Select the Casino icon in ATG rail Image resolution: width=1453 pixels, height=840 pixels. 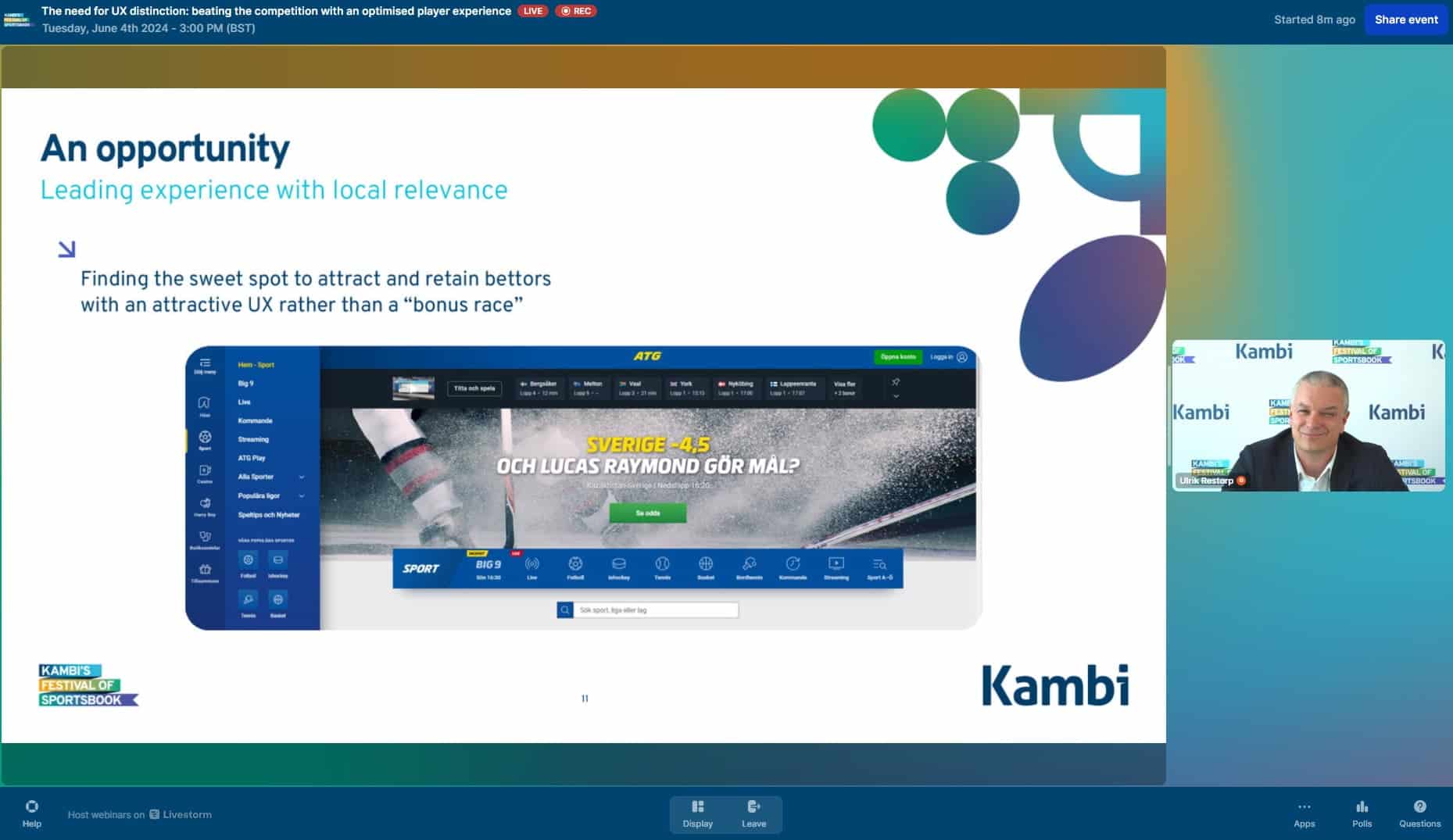point(205,472)
